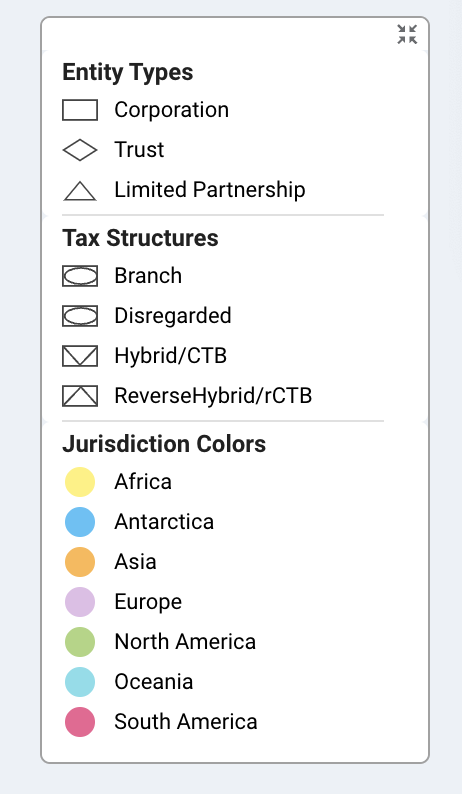This screenshot has width=462, height=794.
Task: Click the Entity Types heading
Action: [128, 72]
